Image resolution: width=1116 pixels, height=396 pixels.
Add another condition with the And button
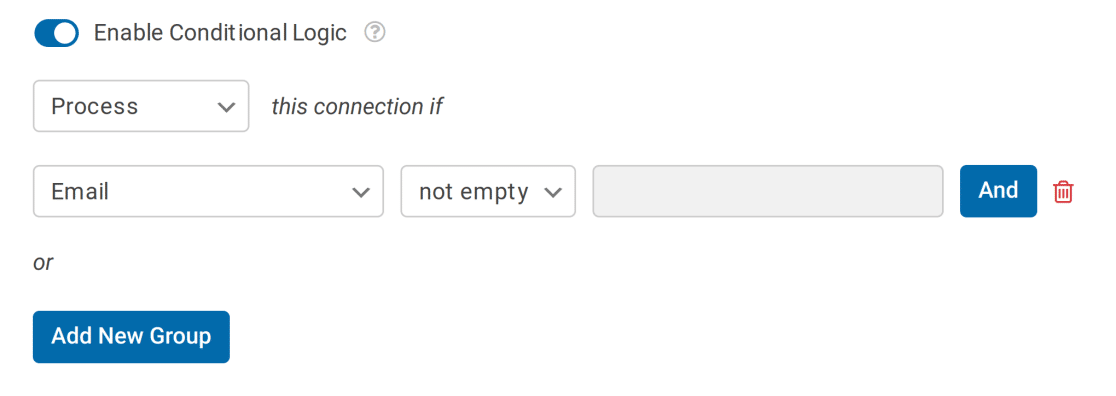pos(999,191)
